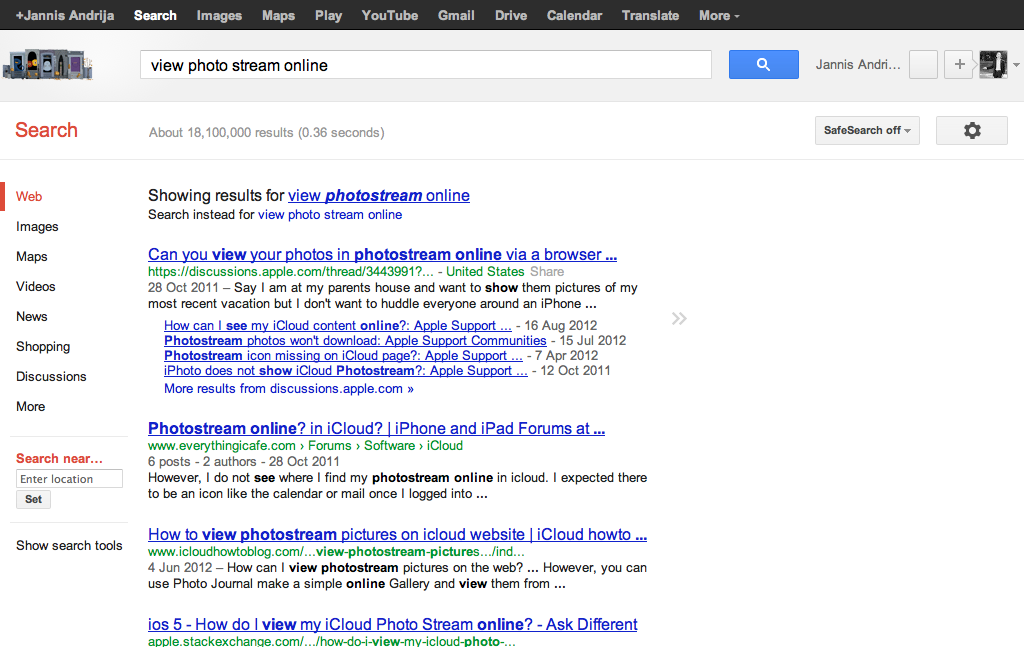The width and height of the screenshot is (1024, 647).
Task: Select Images in the top black bar
Action: pyautogui.click(x=219, y=15)
